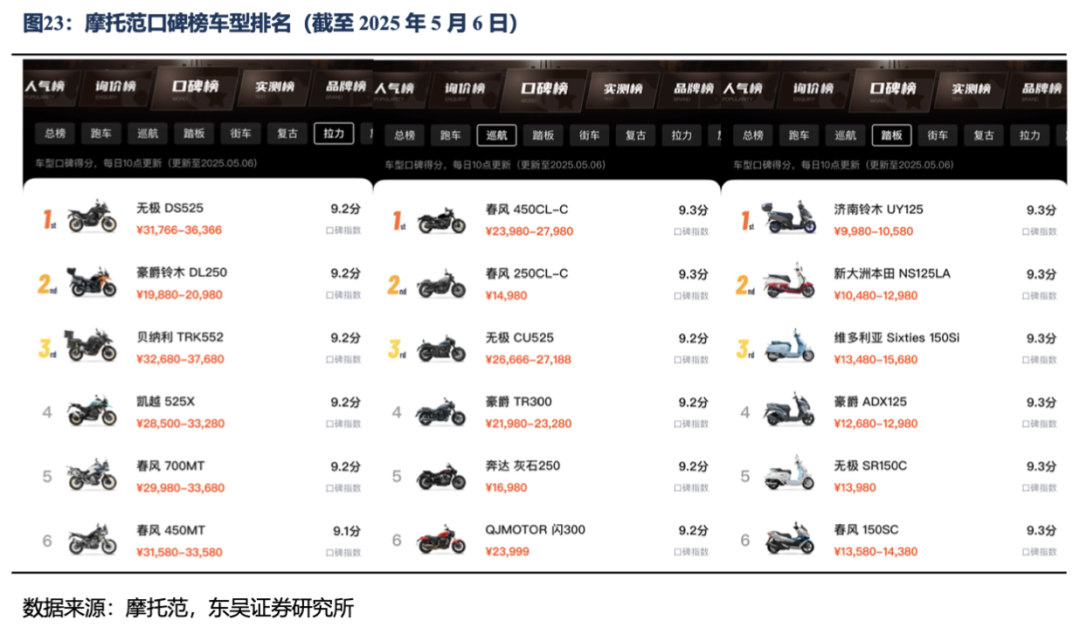Open the 春风 250CL-C cruiser thumbnail
This screenshot has width=1080, height=627.
tap(441, 283)
